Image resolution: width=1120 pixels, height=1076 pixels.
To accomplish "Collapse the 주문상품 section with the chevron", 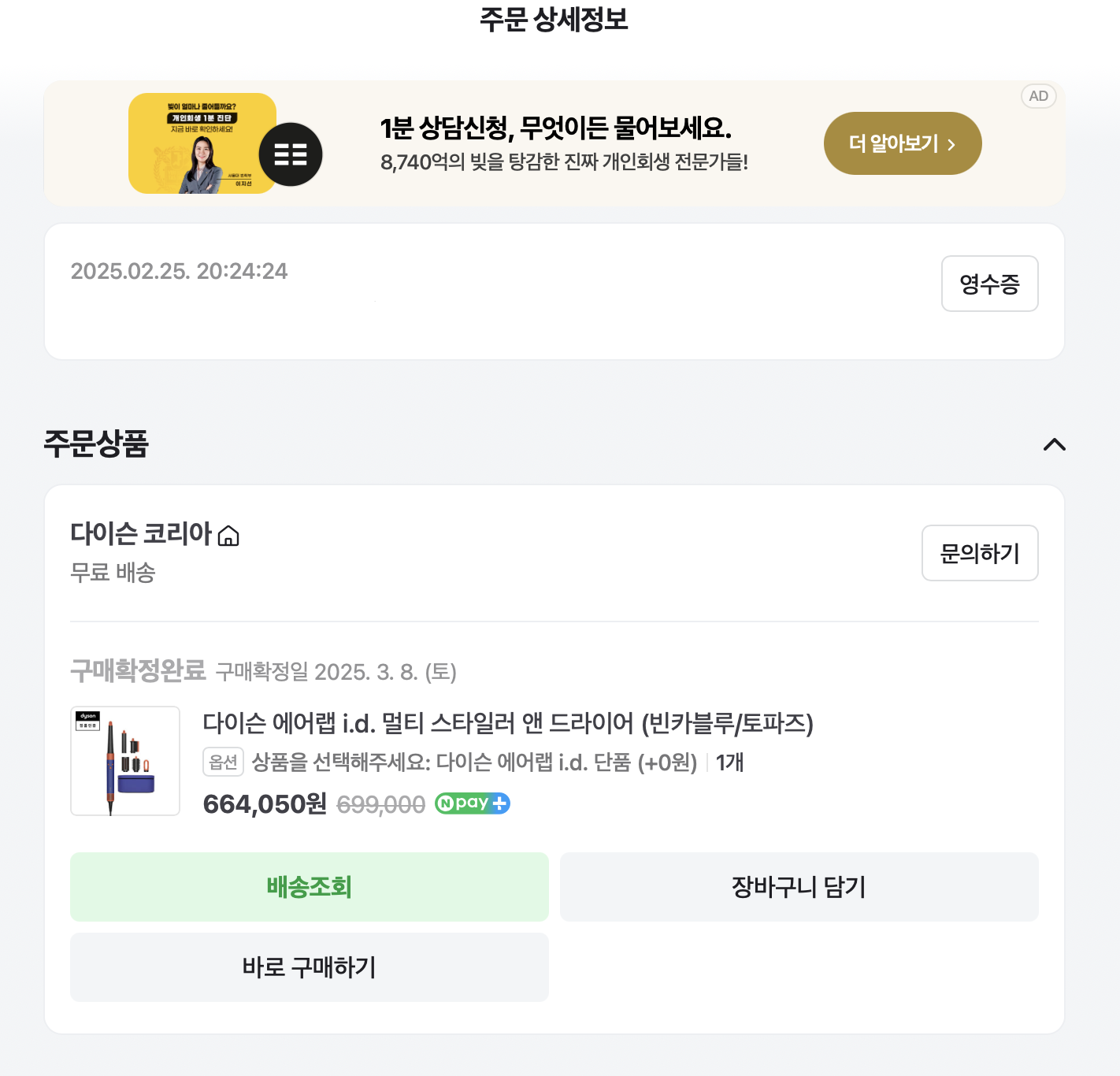I will point(1054,444).
